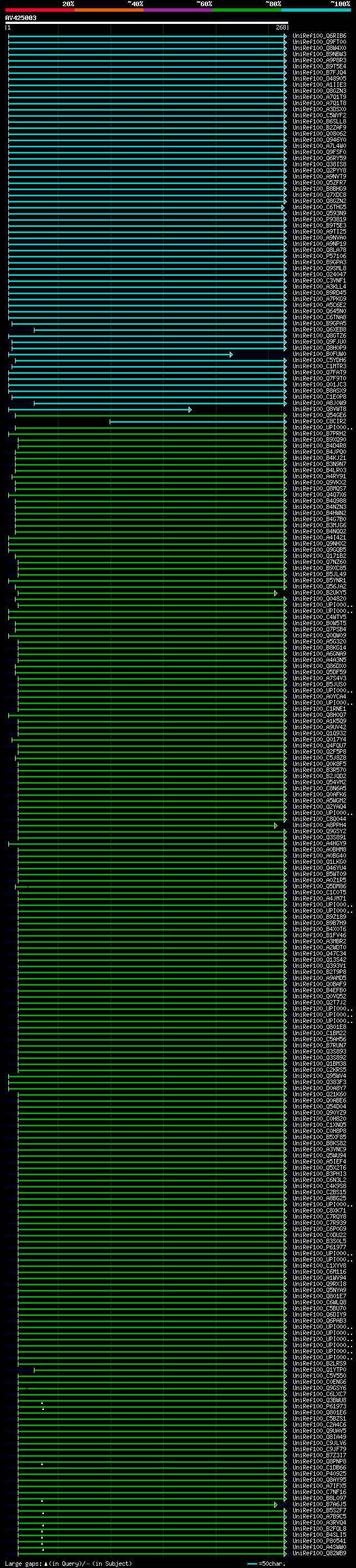
Task: Select the UniRef100_Q08062 label
Action: [x=319, y=134]
